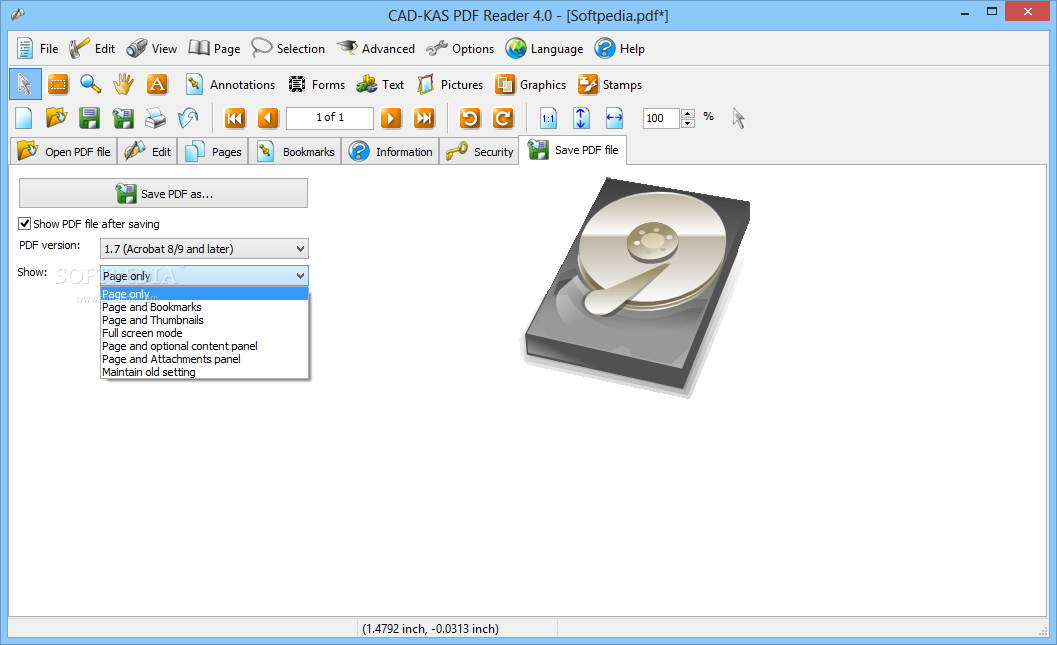Open the Options menu
1057x645 pixels.
[460, 49]
